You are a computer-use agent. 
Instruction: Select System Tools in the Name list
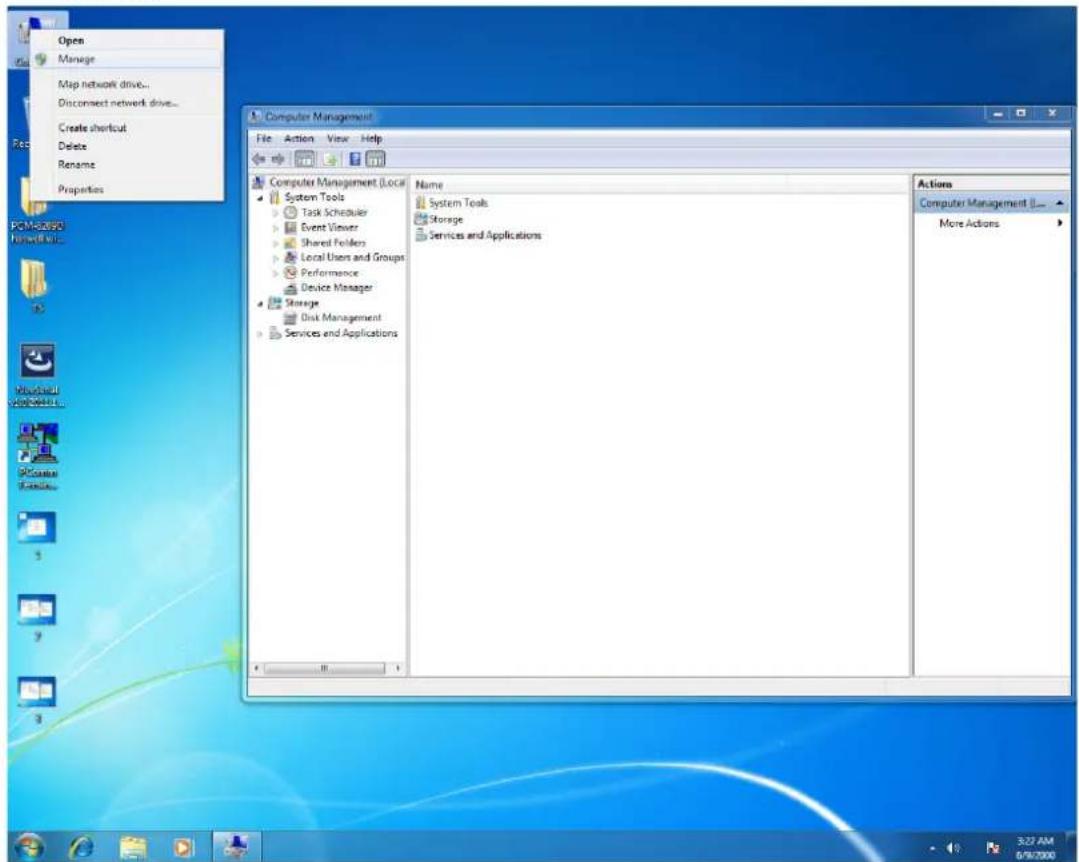click(x=451, y=203)
